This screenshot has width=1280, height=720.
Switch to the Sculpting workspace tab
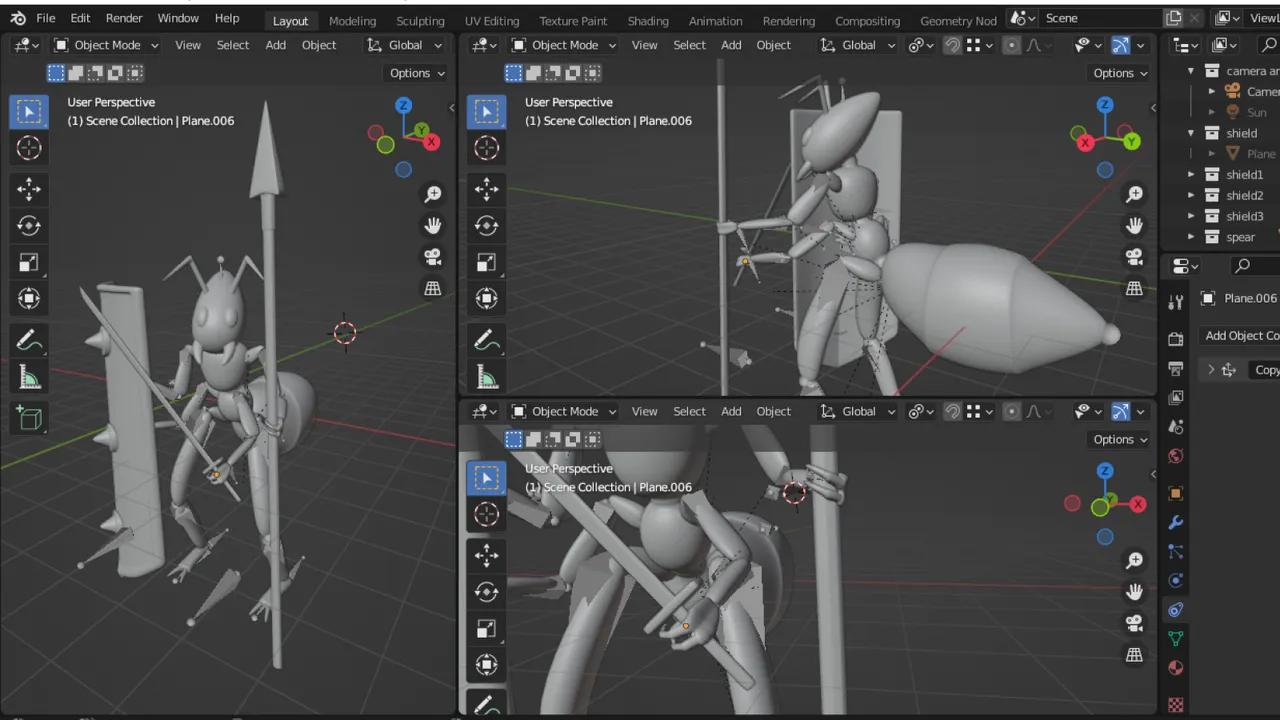click(x=420, y=20)
